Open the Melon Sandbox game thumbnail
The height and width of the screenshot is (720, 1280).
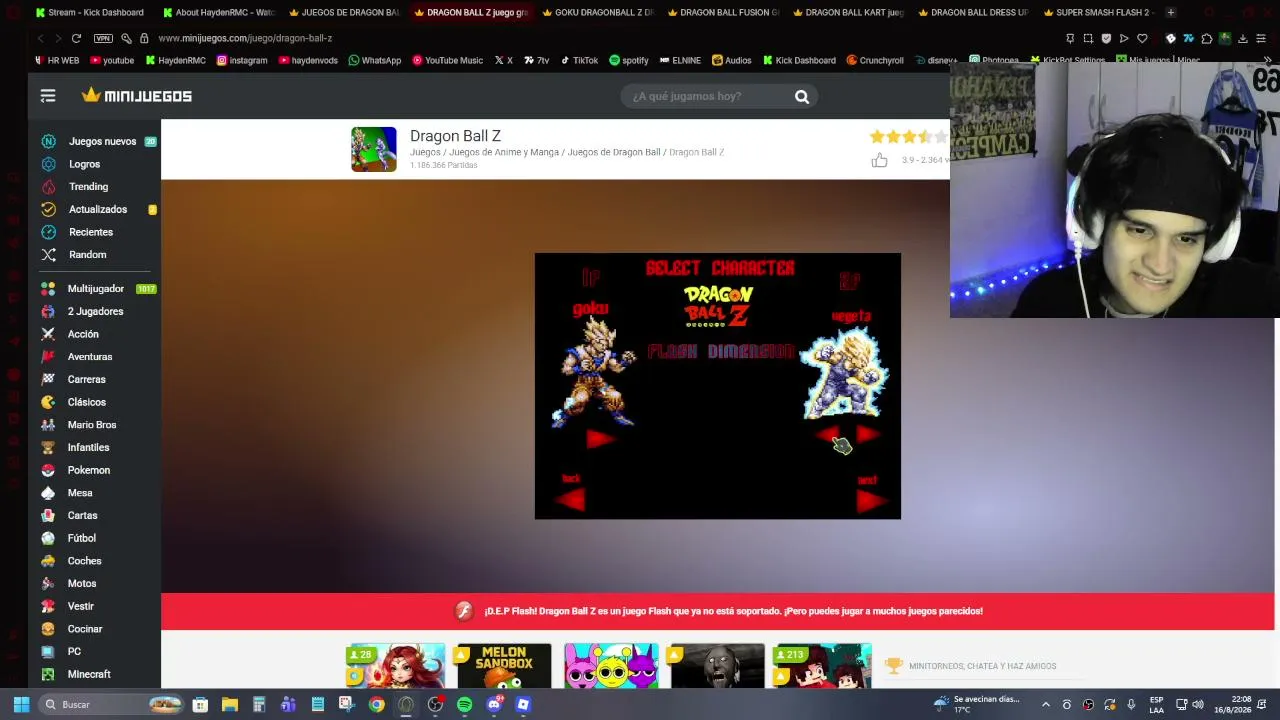tap(504, 666)
